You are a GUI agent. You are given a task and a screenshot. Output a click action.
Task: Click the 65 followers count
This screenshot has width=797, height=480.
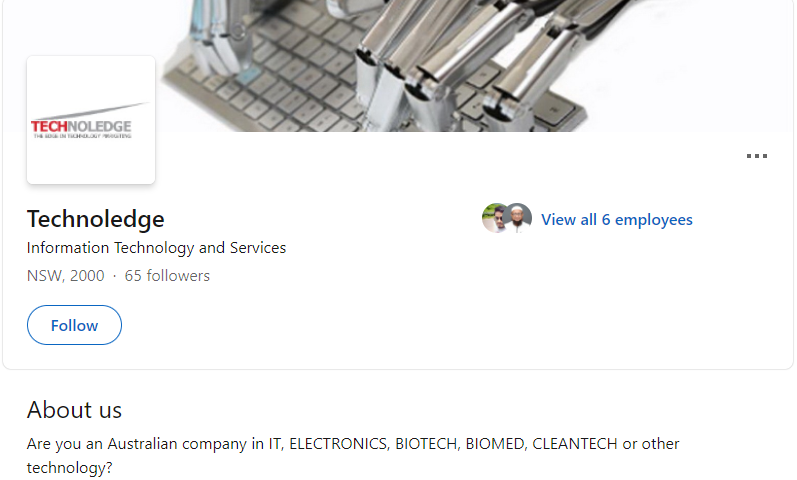pos(167,276)
